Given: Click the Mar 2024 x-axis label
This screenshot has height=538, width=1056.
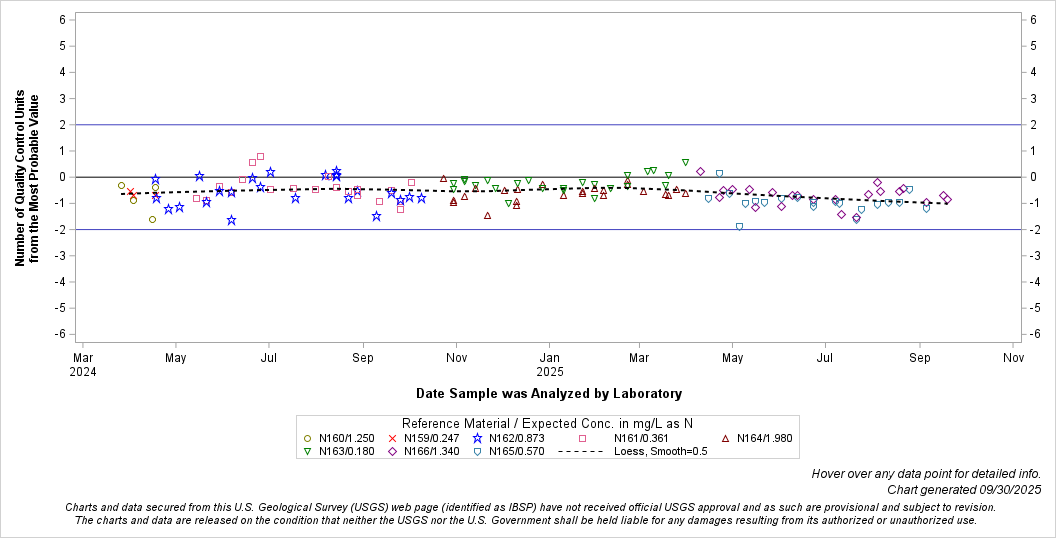Looking at the screenshot, I should (83, 362).
